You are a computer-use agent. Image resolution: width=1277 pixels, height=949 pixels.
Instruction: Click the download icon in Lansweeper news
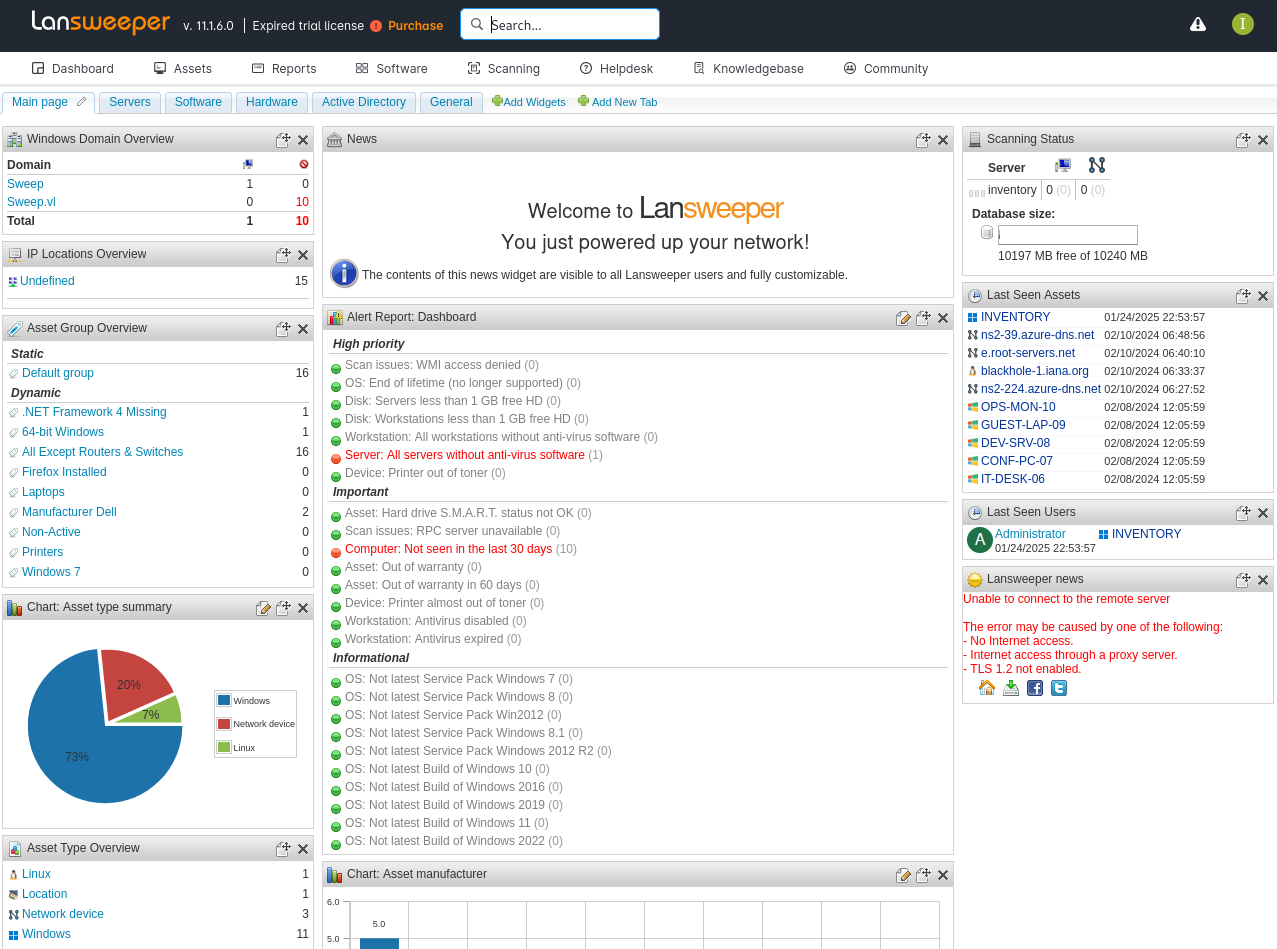click(1011, 688)
